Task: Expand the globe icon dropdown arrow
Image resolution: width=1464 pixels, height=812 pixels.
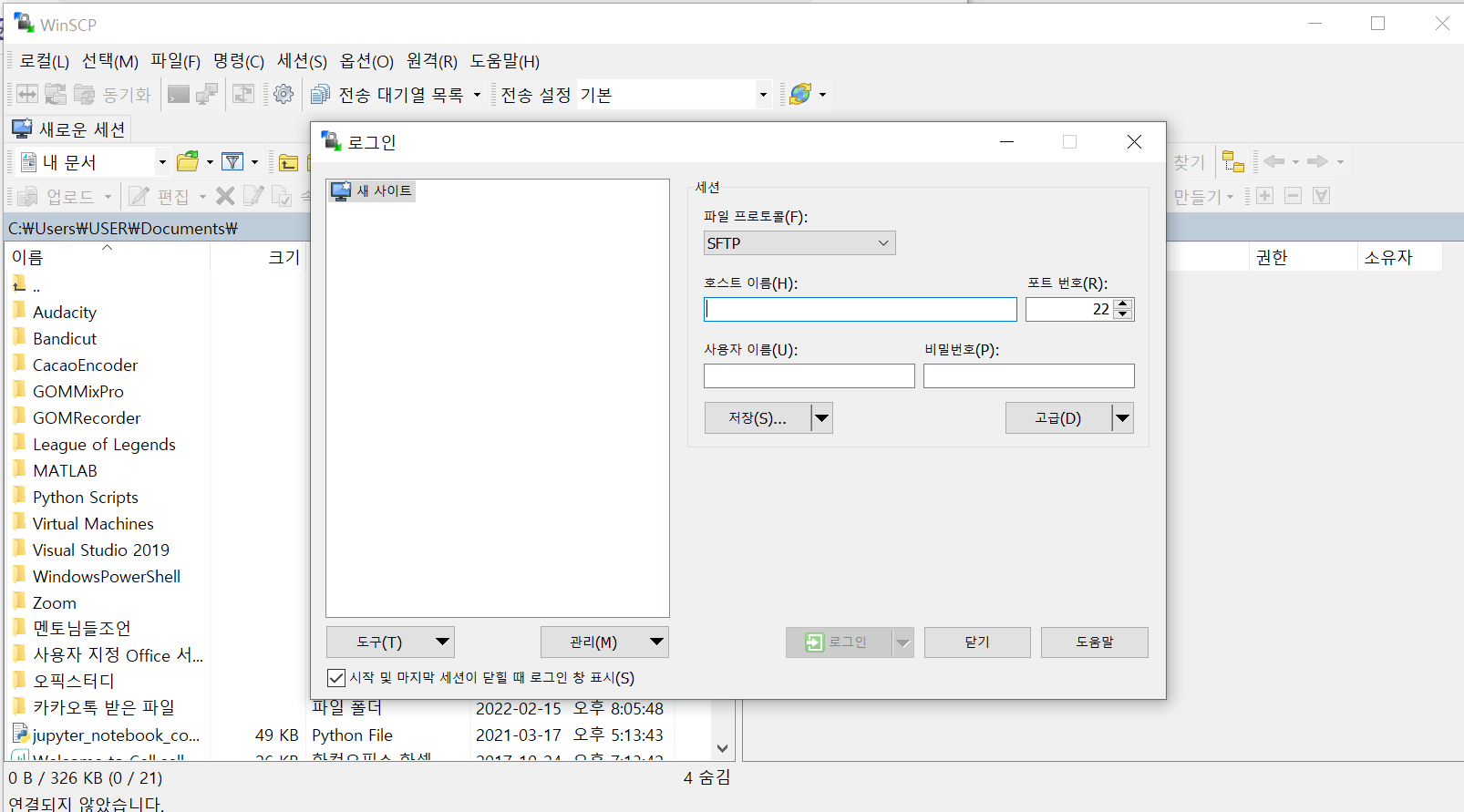Action: 823,95
